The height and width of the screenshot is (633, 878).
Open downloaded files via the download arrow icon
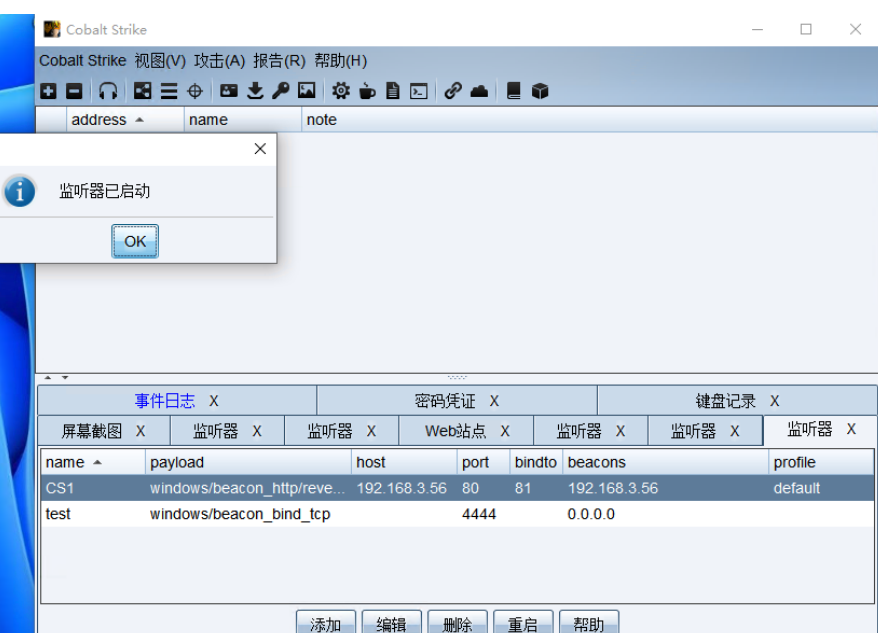(x=255, y=91)
